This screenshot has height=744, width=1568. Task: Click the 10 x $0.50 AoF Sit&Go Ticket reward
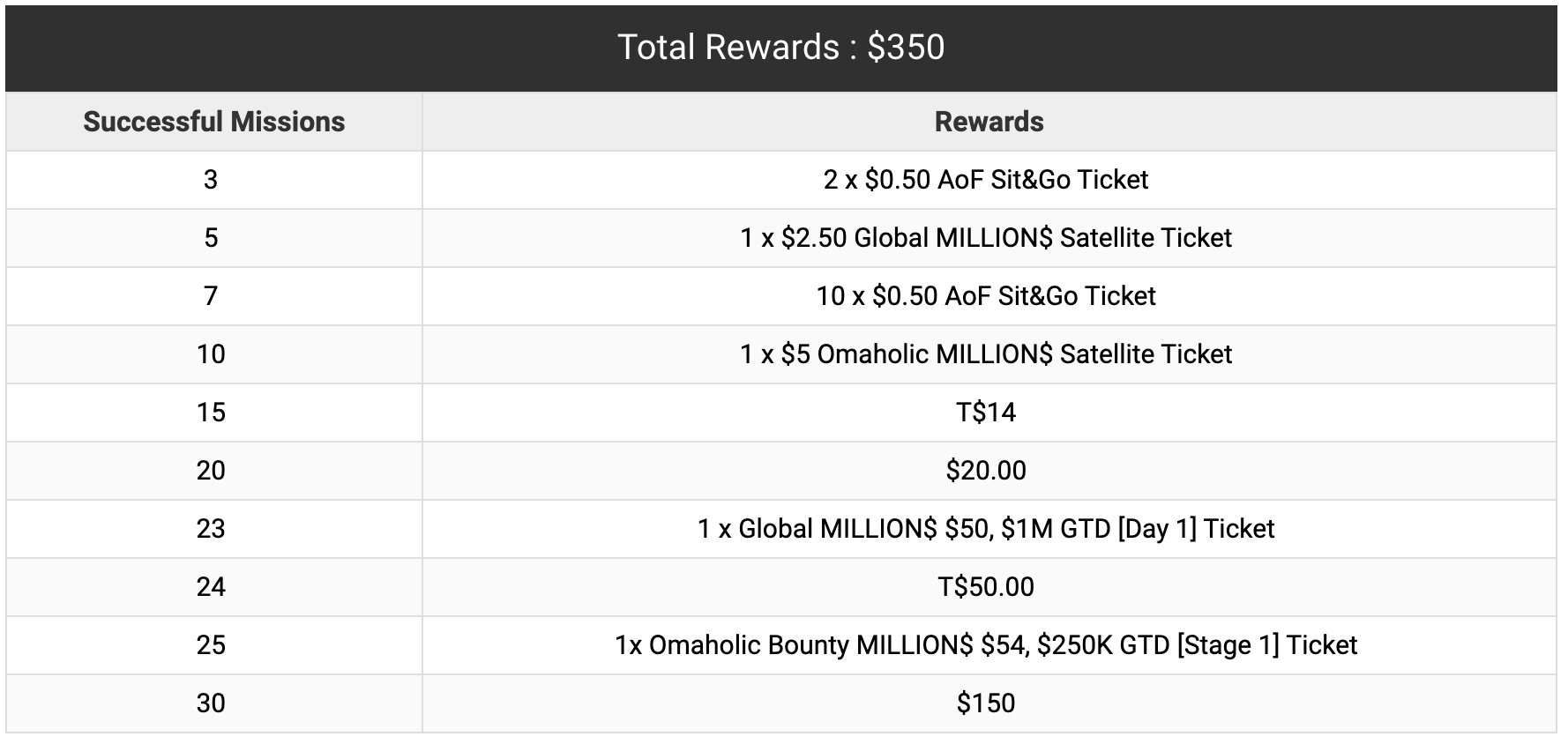pos(985,296)
